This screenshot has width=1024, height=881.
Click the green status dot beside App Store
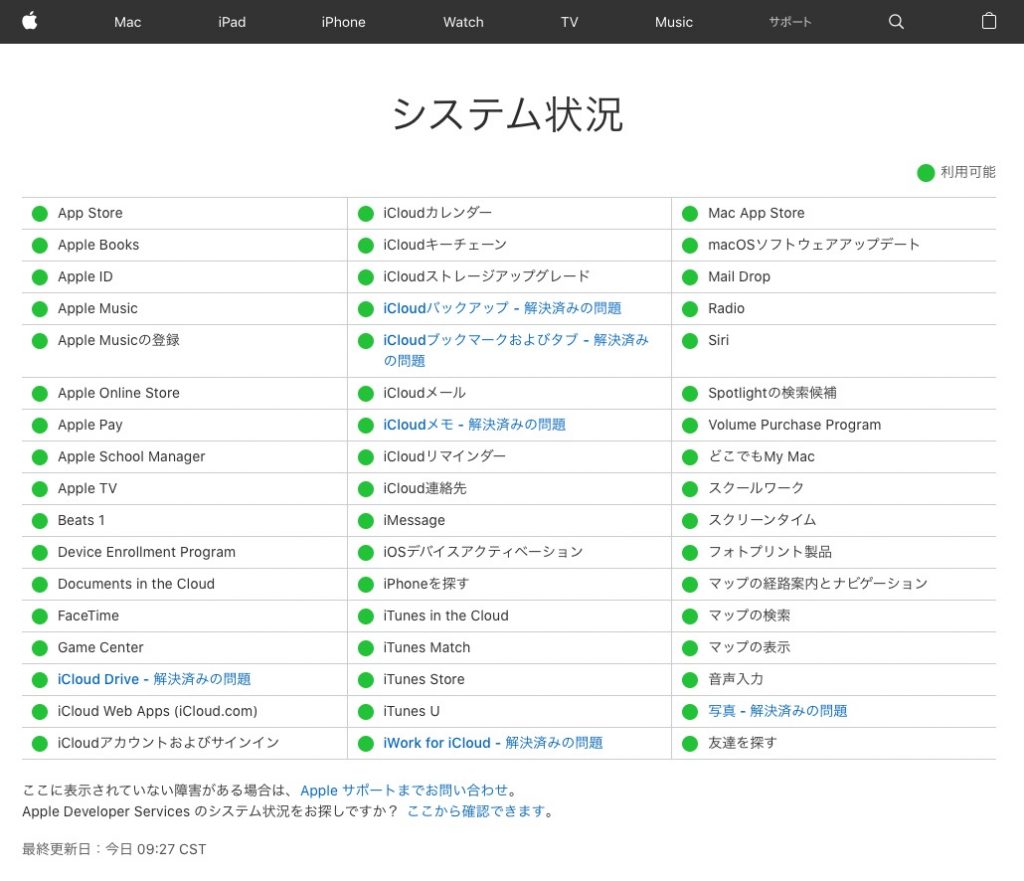tap(40, 213)
